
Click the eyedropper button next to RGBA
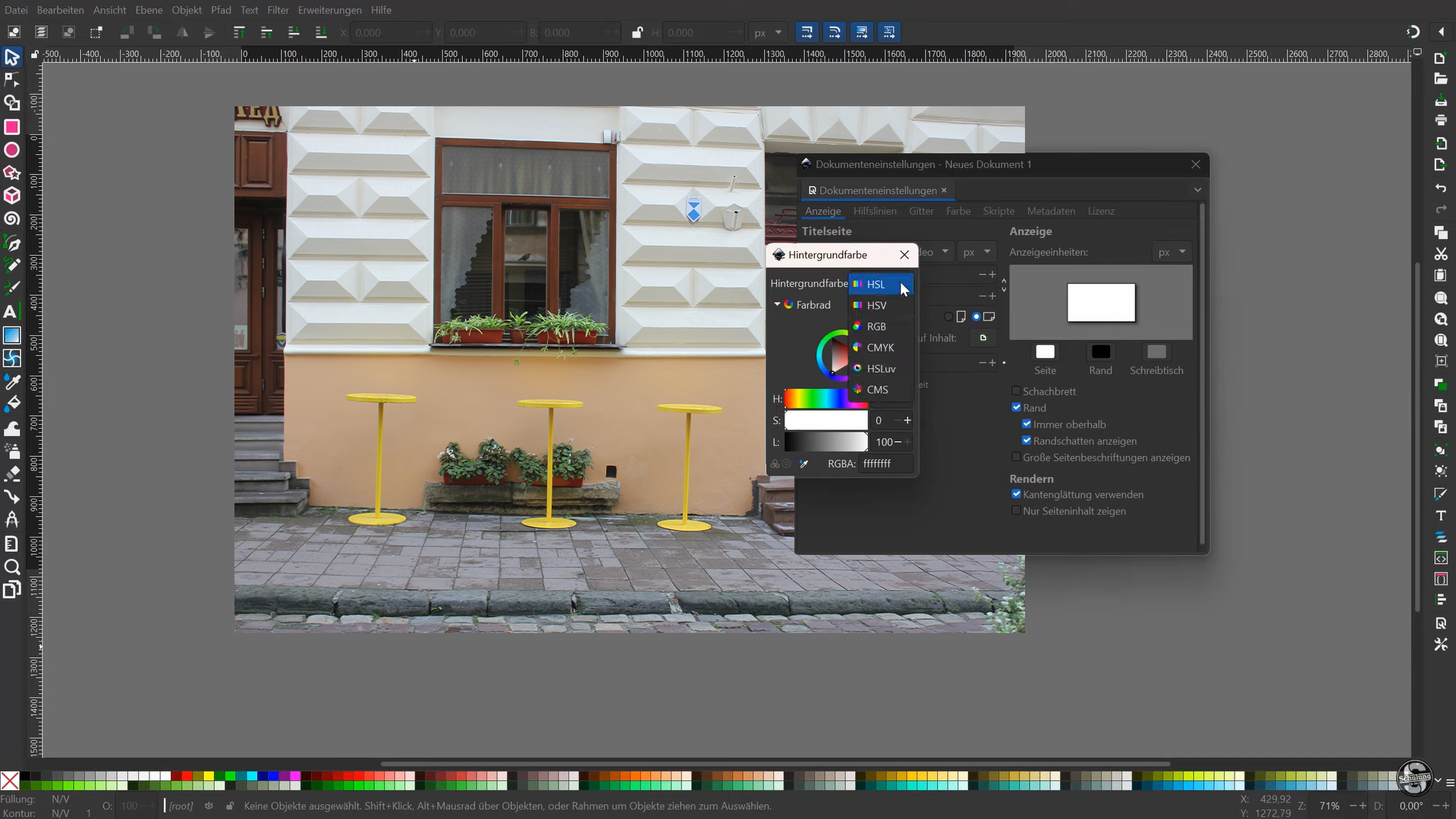804,464
